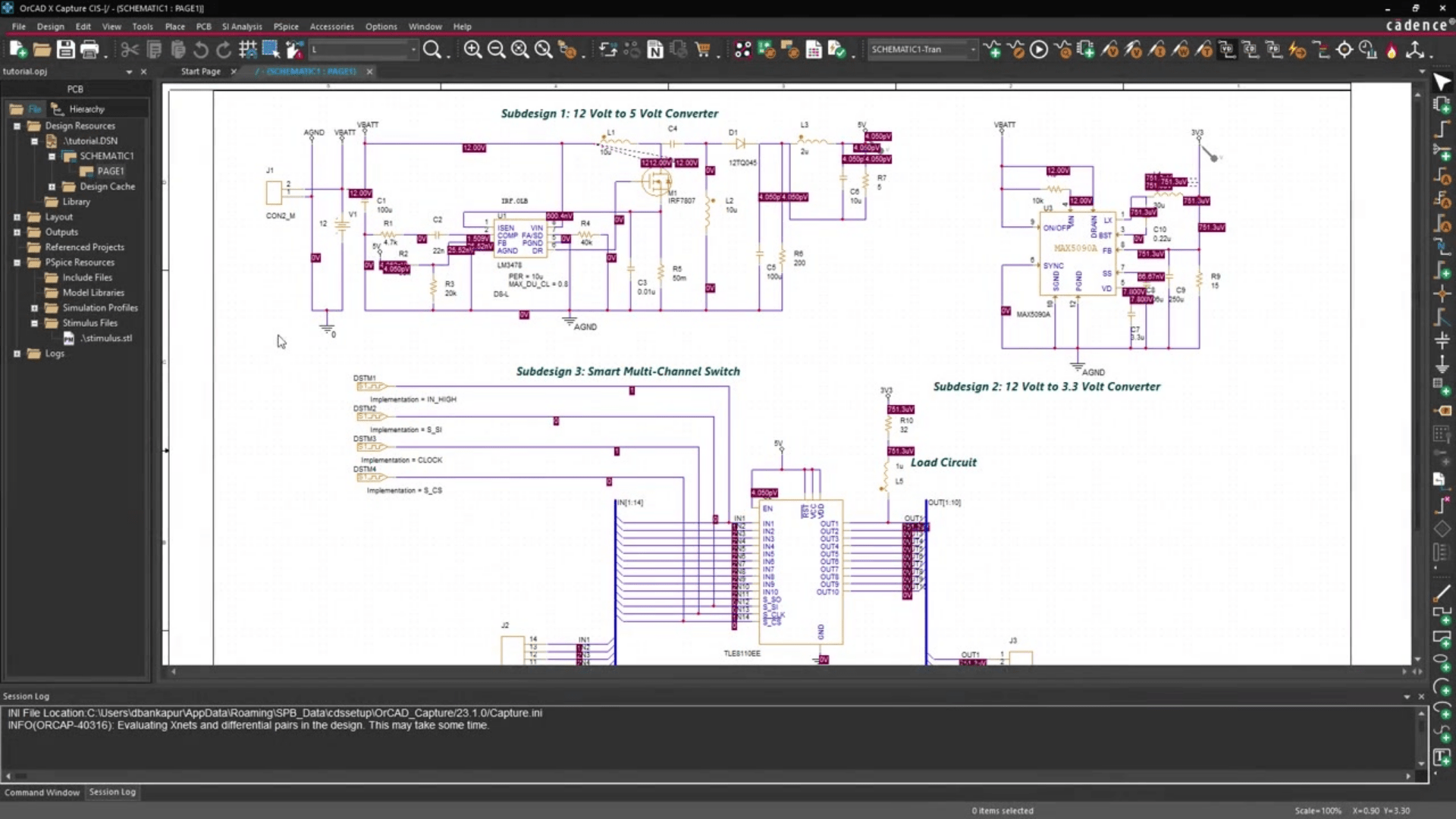The height and width of the screenshot is (819, 1456).
Task: Redo the last undone action
Action: point(224,50)
